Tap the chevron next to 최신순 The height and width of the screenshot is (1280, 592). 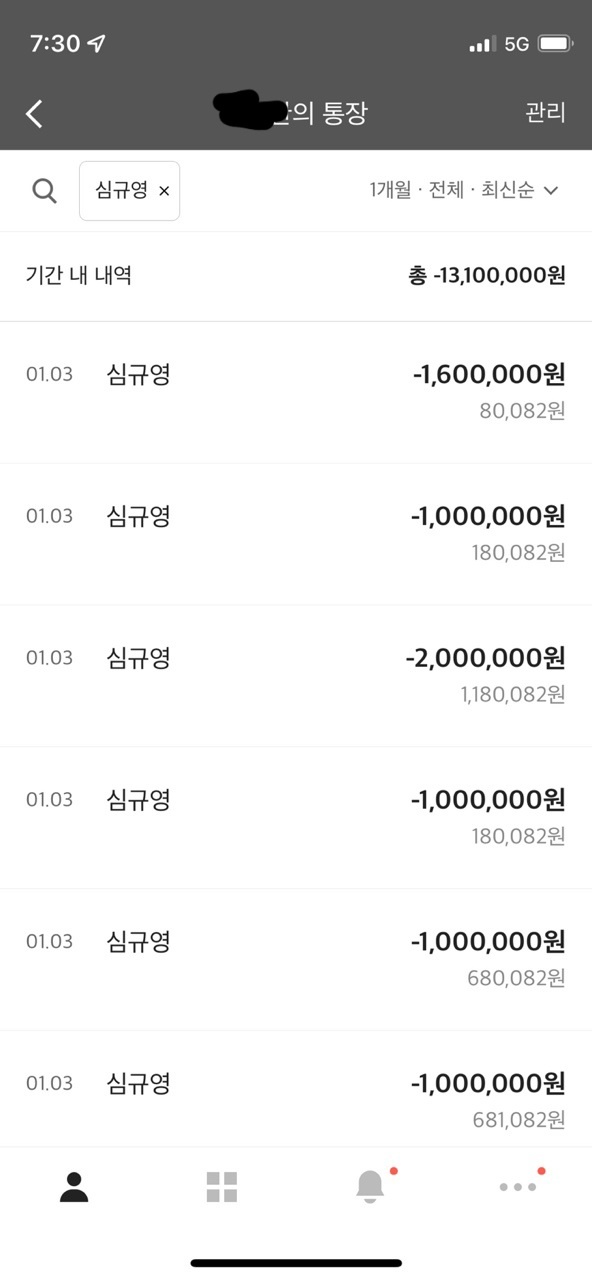coord(550,190)
